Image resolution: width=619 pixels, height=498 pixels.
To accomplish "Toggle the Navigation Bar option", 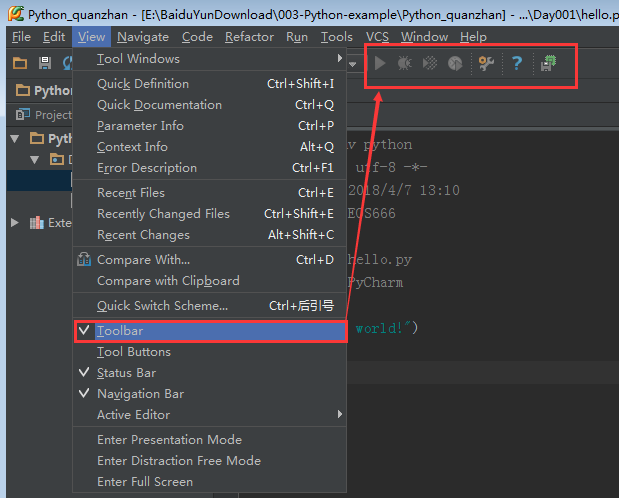I will pyautogui.click(x=210, y=394).
